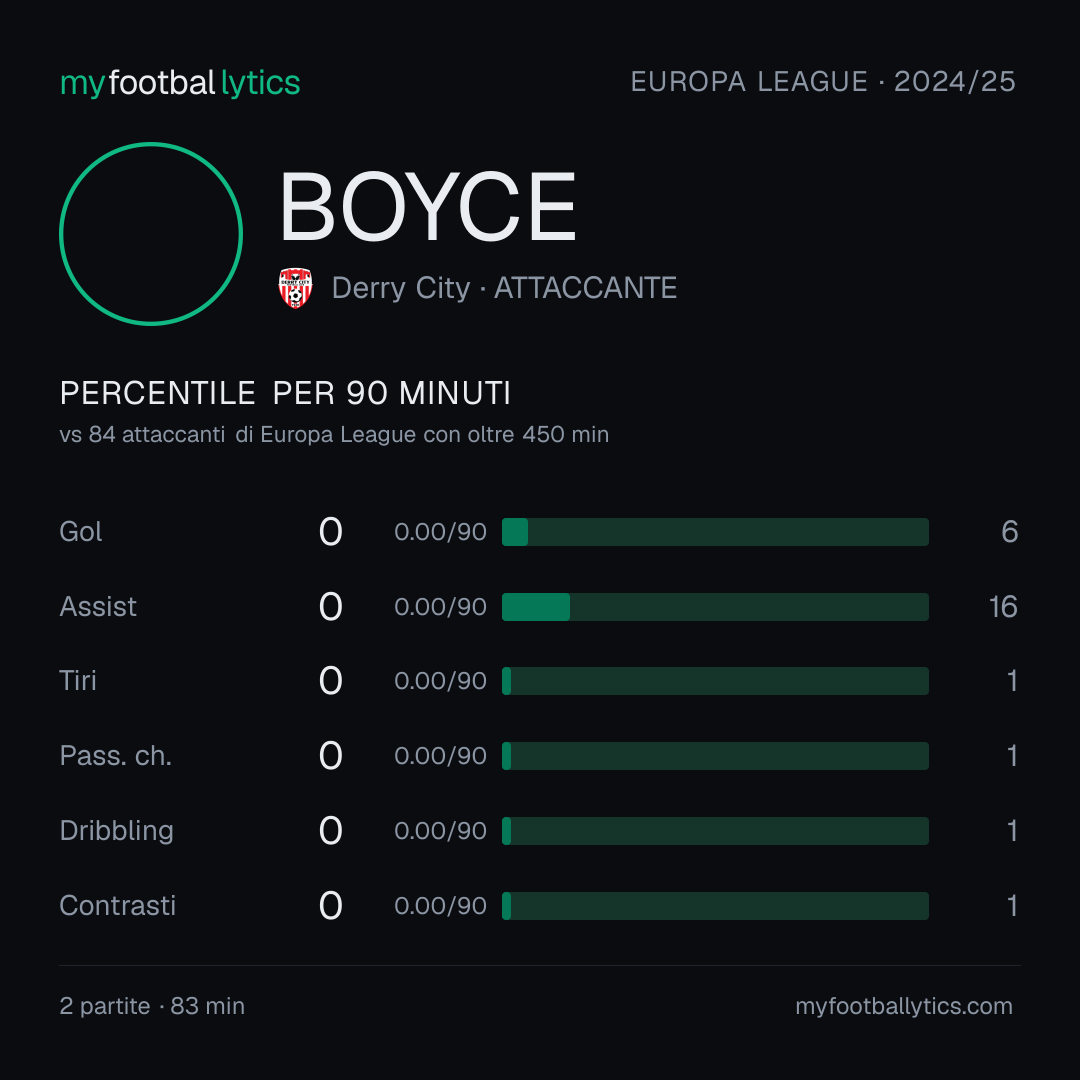
Task: Open the myfootballytics.com footer link
Action: (904, 1006)
